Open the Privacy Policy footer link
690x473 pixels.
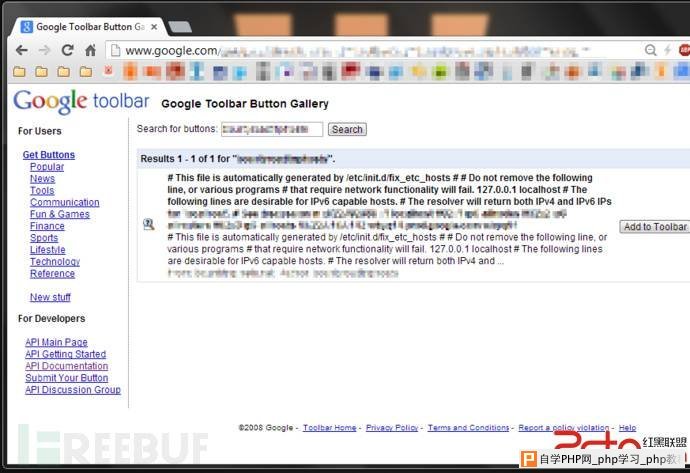click(392, 428)
